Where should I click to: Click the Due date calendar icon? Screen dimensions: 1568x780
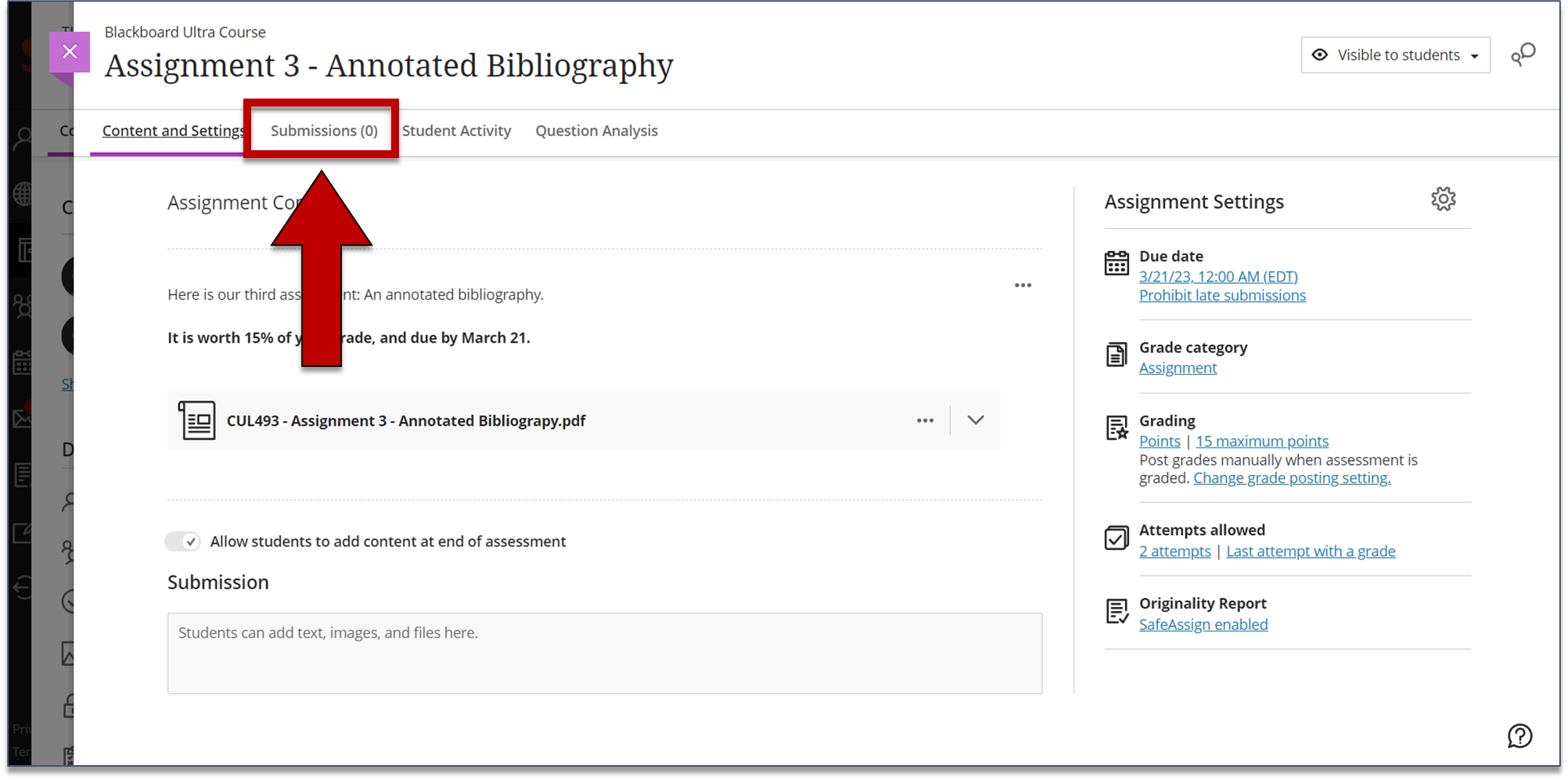(1116, 264)
